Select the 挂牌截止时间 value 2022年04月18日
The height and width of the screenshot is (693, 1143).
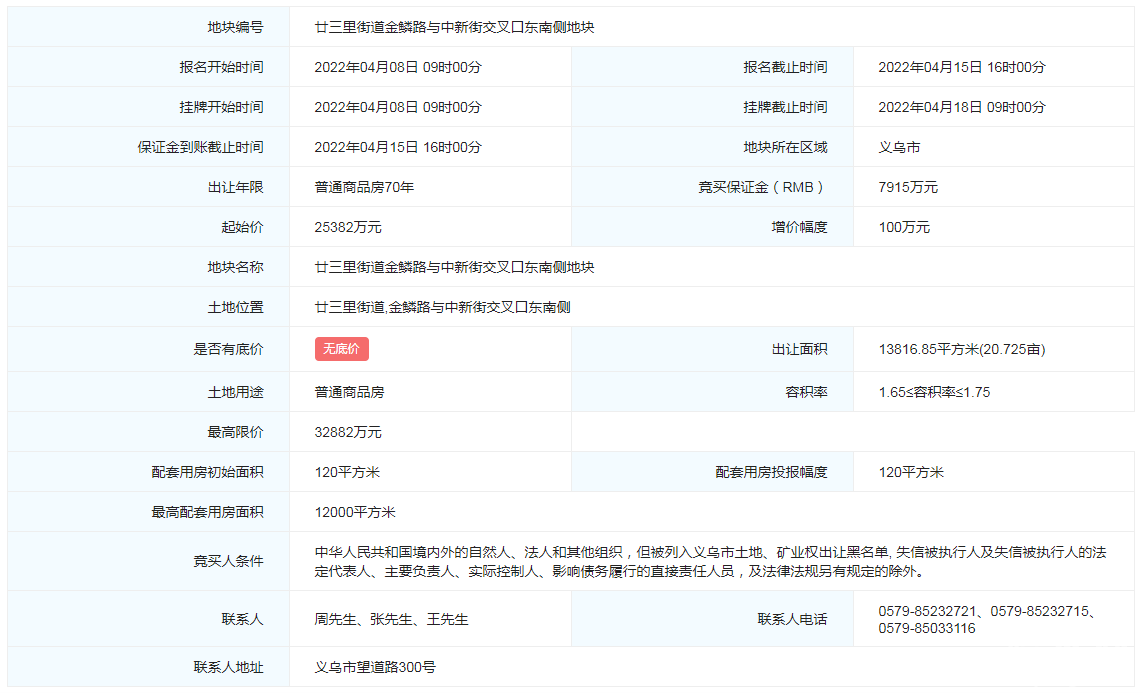click(961, 107)
